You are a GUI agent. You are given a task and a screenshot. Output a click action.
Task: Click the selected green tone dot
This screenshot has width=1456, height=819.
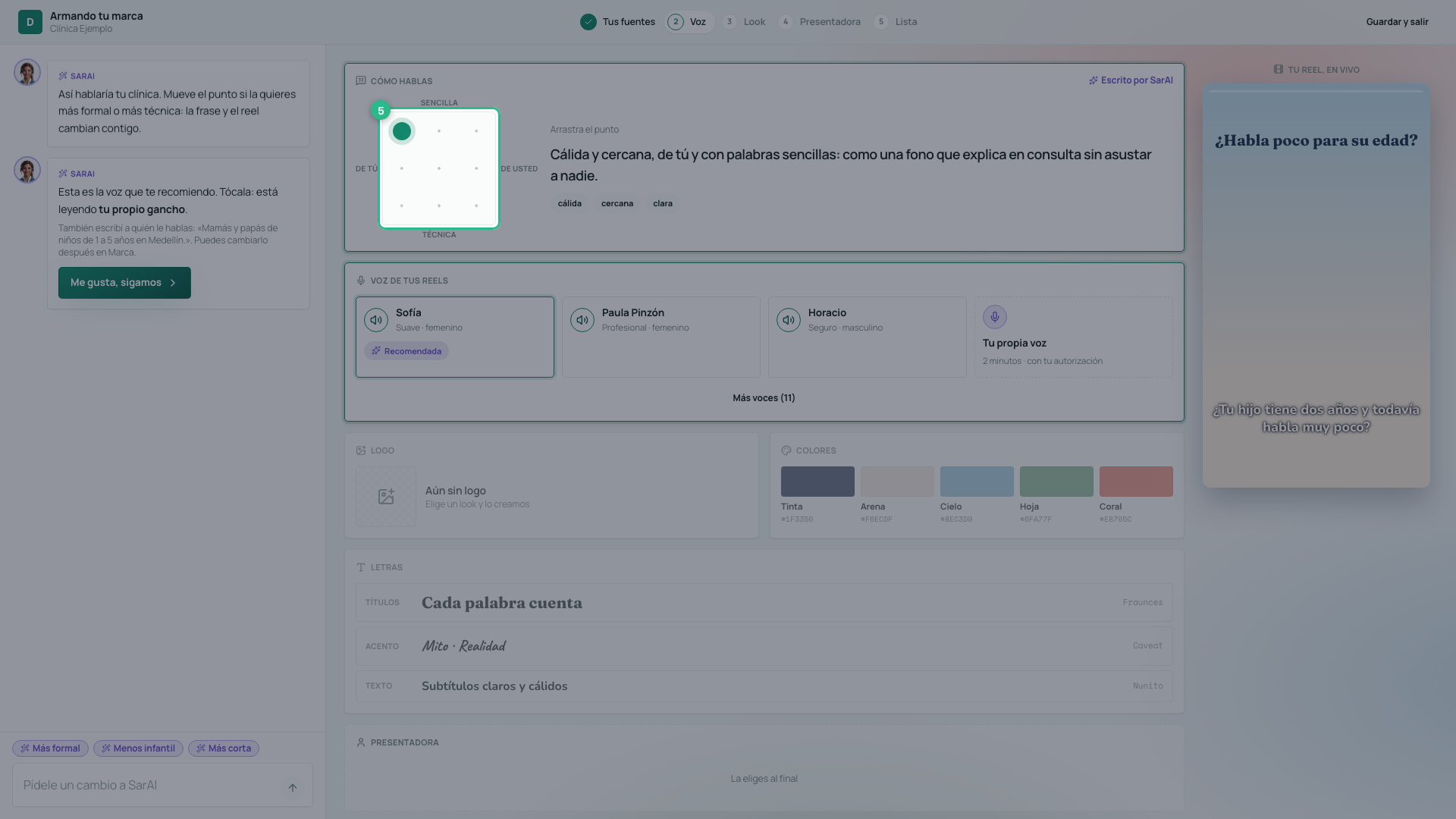[402, 131]
